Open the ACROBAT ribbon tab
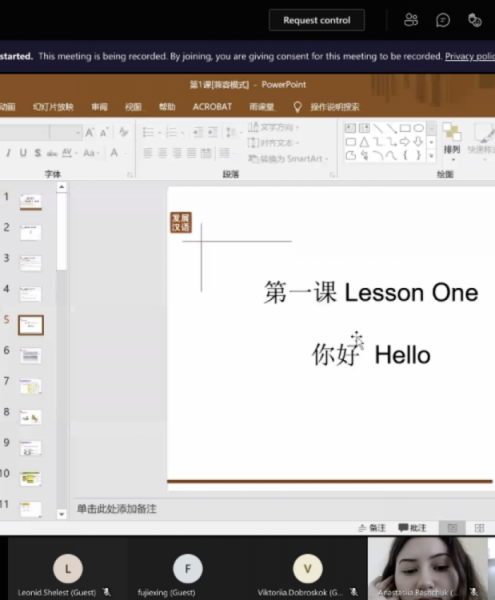Image resolution: width=495 pixels, height=600 pixels. click(x=212, y=107)
